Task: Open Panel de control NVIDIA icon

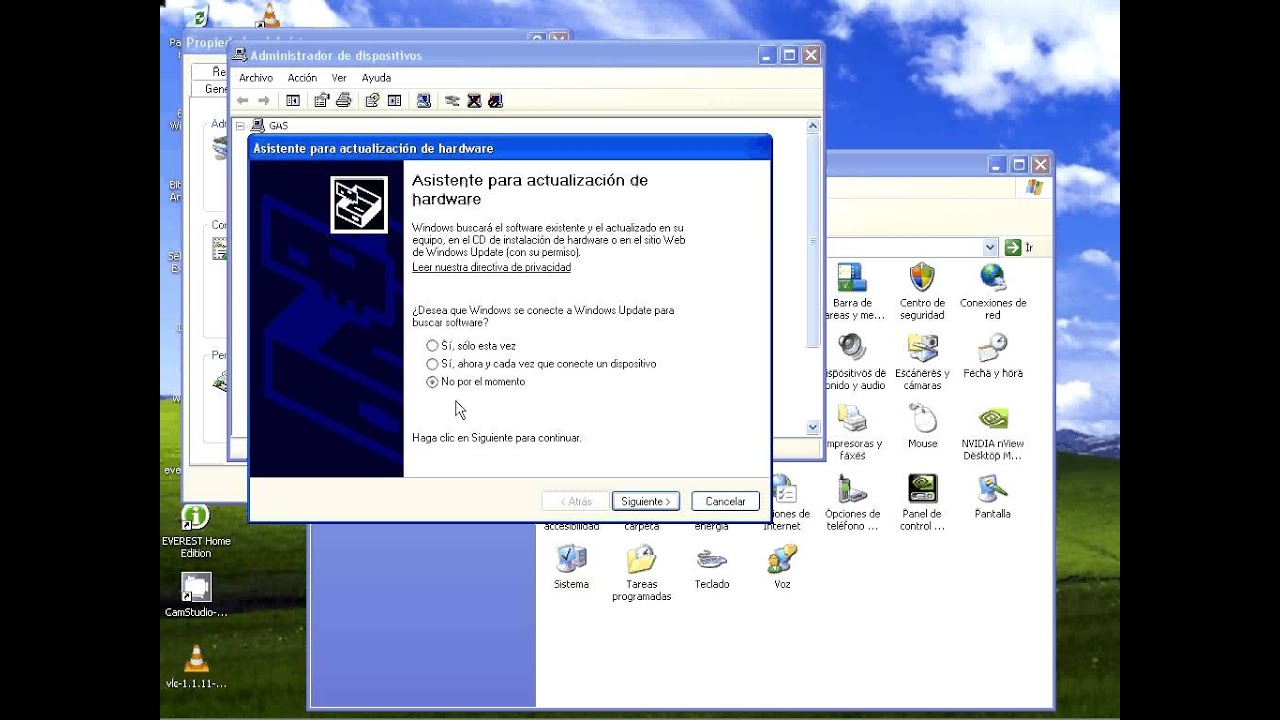Action: click(x=922, y=502)
